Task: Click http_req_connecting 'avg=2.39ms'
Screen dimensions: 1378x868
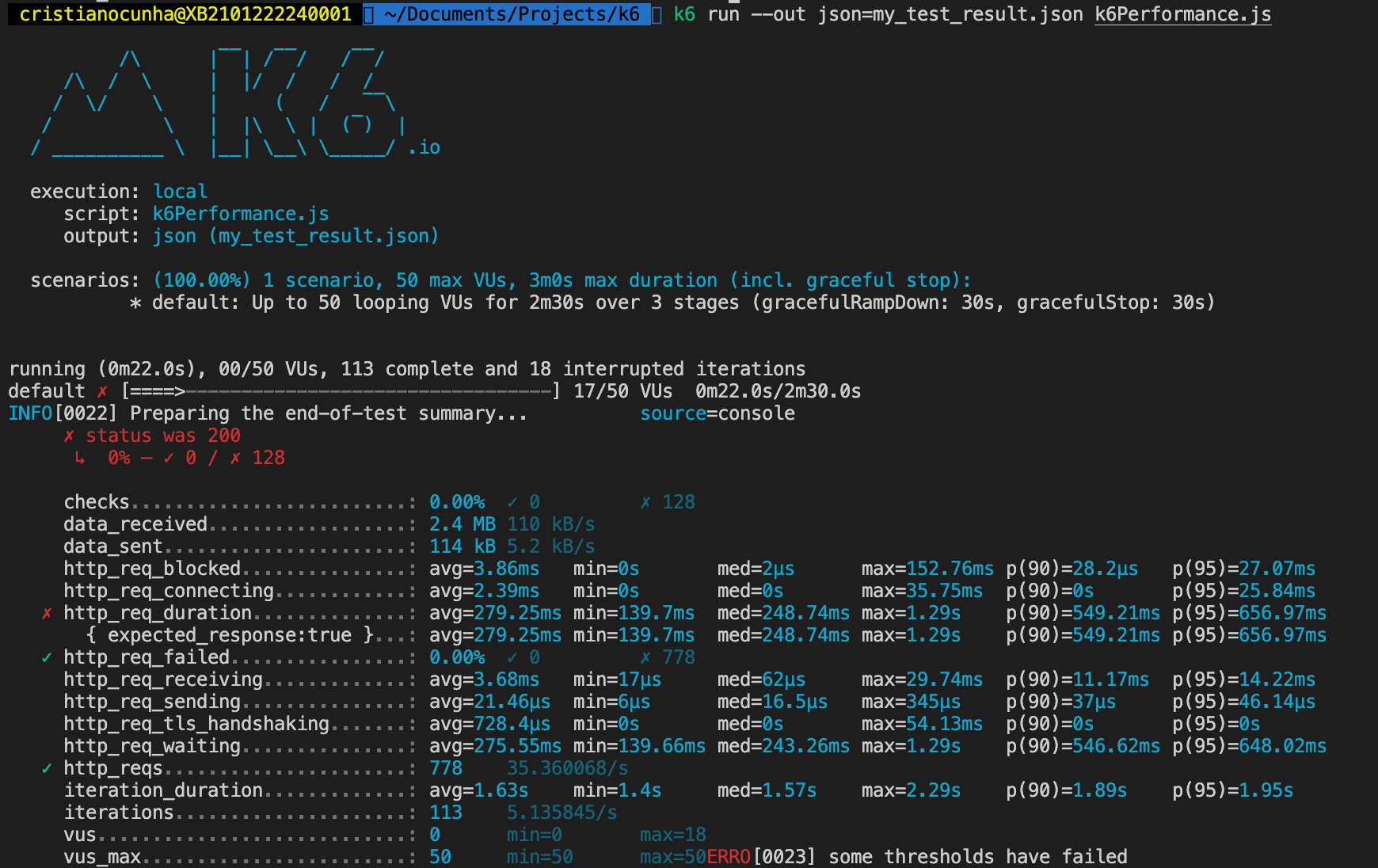Action: tap(485, 591)
